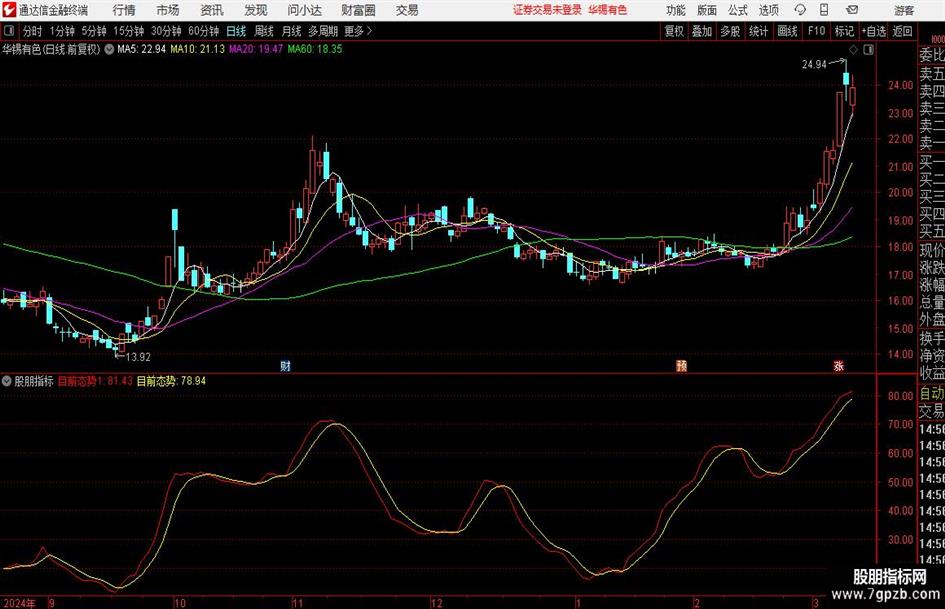
Task: Click the yellow 目前态势: 78.94 label
Action: coord(171,381)
